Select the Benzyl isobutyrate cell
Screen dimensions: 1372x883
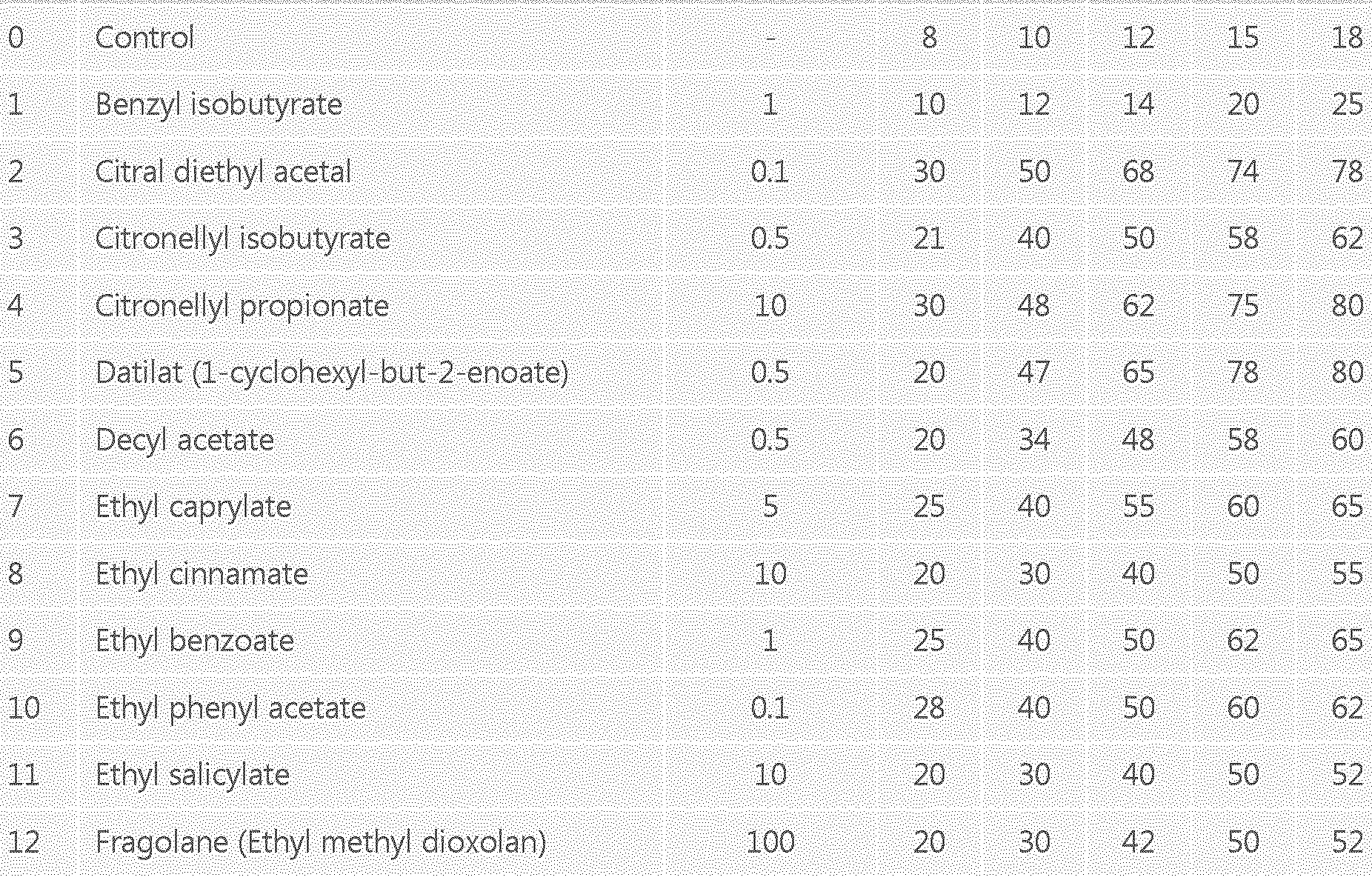219,104
